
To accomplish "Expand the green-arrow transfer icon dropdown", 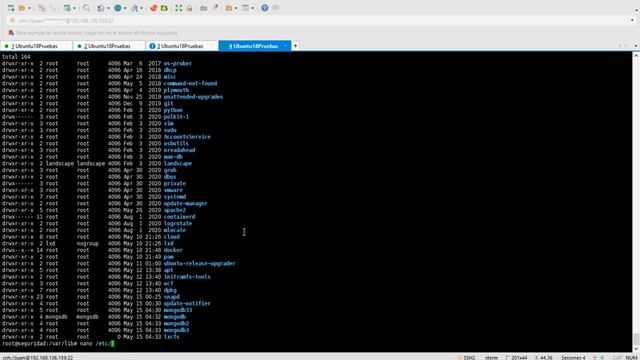I will tap(74, 8).
